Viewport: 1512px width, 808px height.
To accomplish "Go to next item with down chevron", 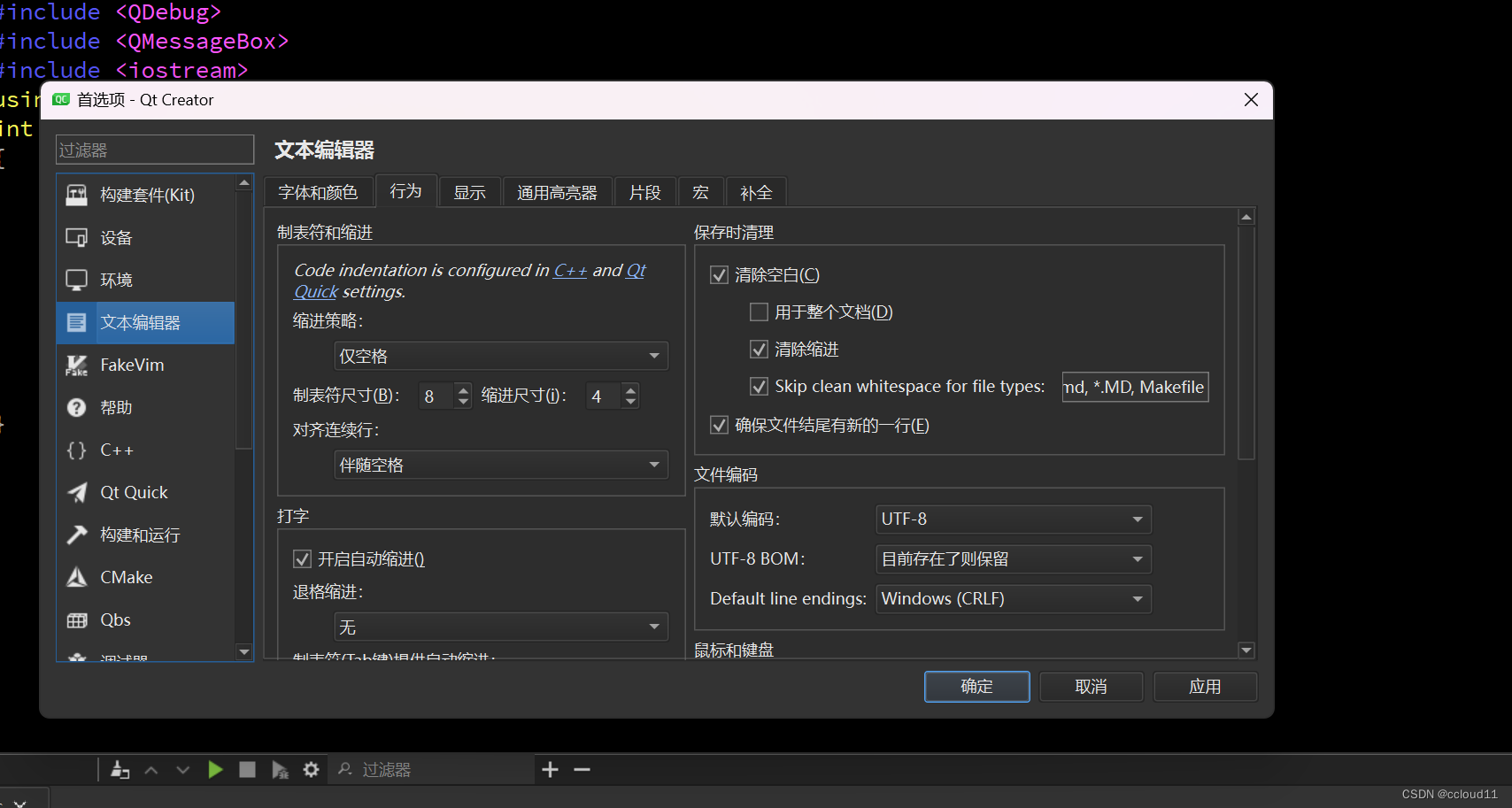I will (183, 770).
